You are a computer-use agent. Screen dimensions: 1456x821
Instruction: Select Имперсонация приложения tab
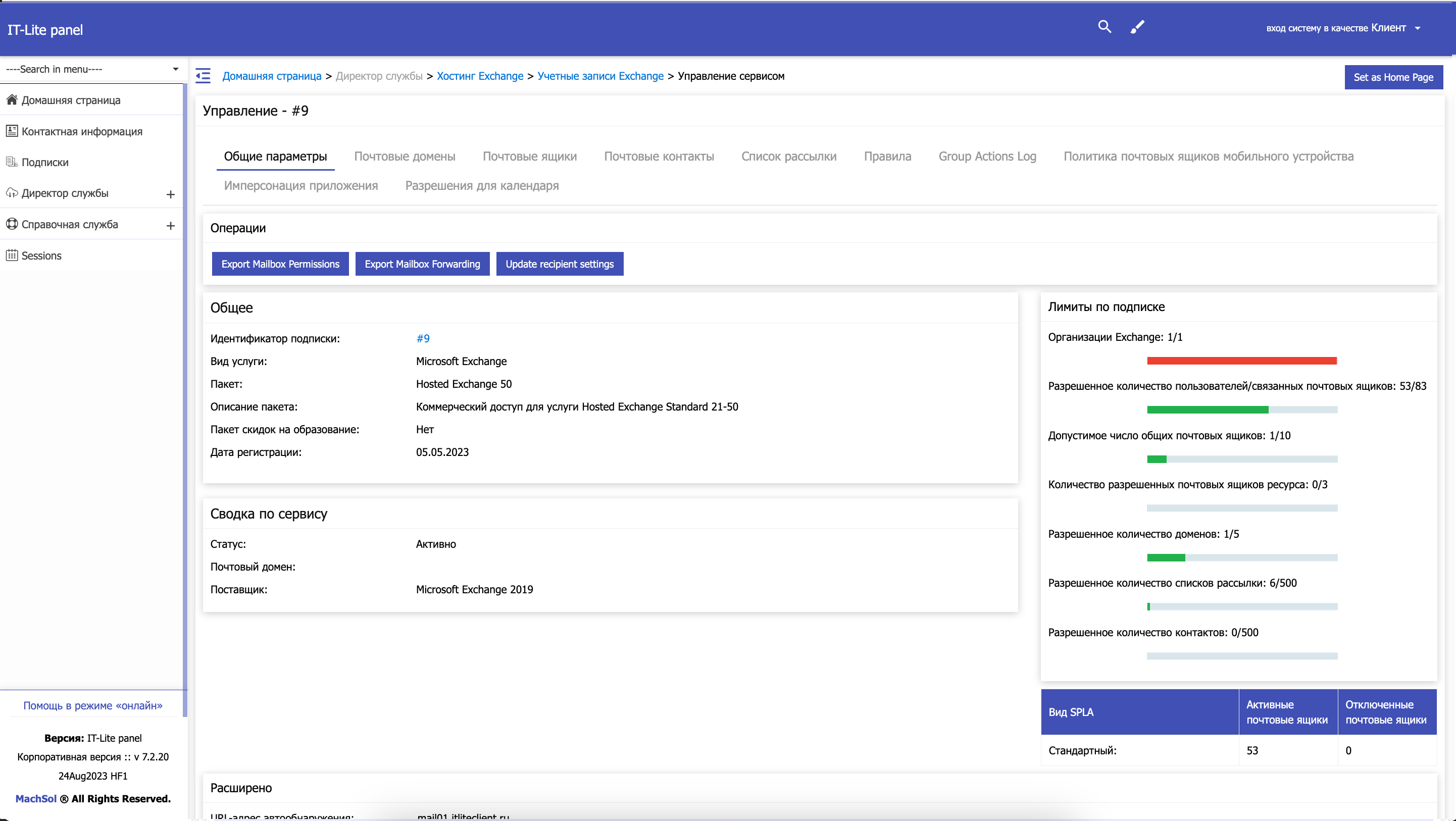point(300,185)
